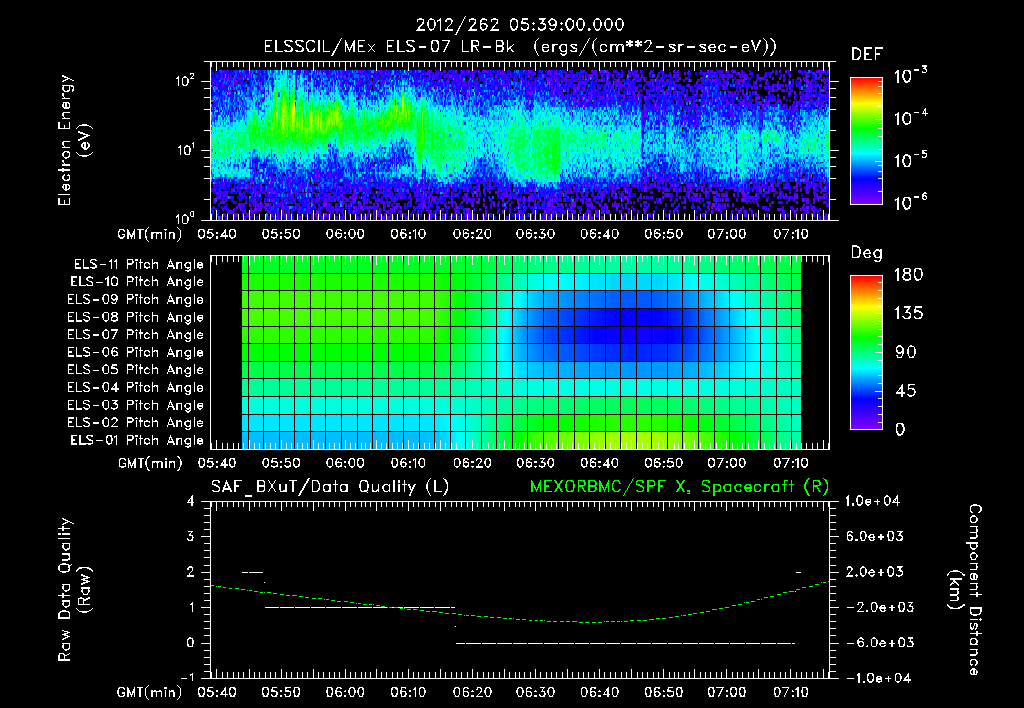Screen dimensions: 1024x708
Task: Click the GMT(min) label below the spectrogram
Action: 150,234
